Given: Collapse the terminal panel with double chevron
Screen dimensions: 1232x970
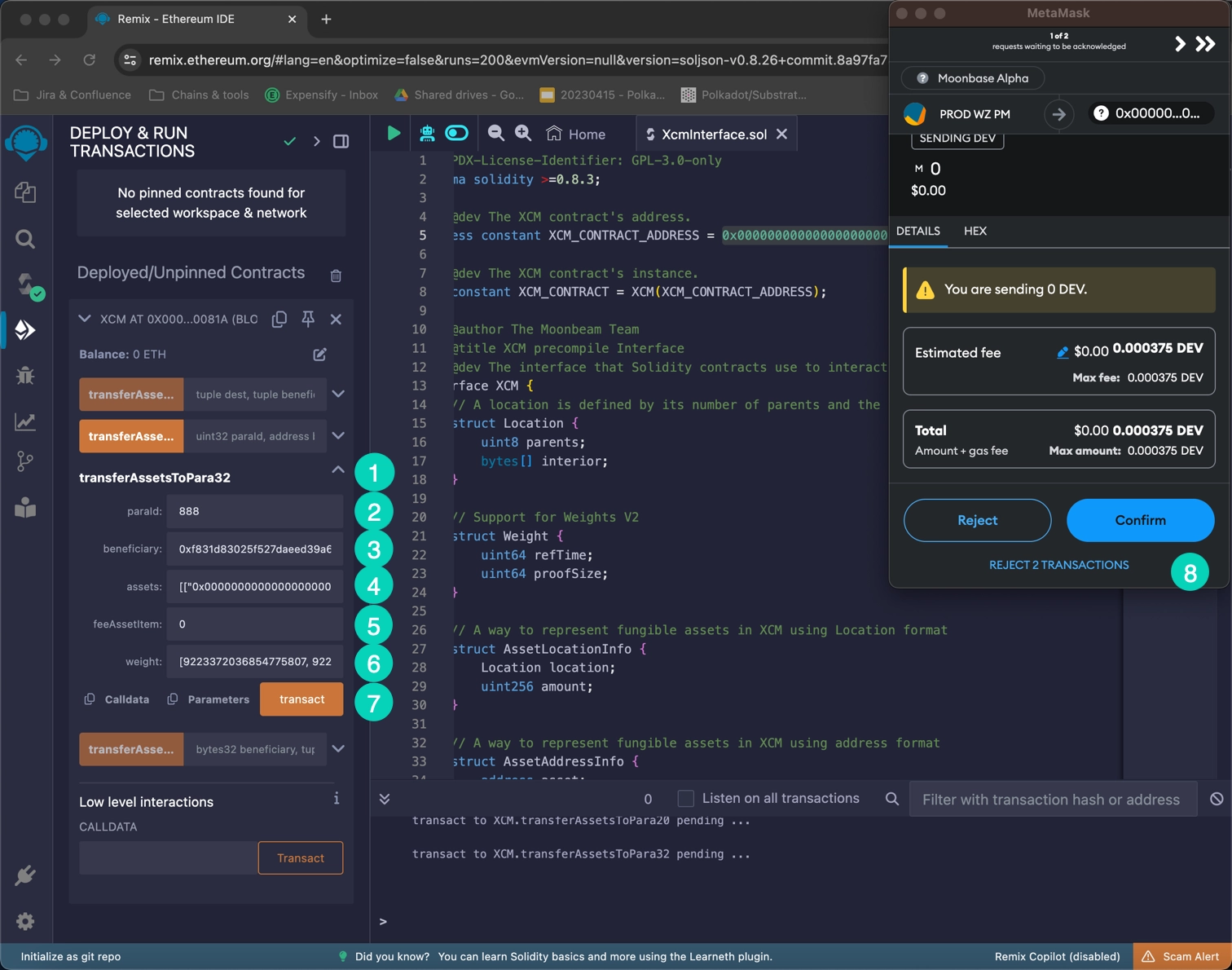Looking at the screenshot, I should point(385,799).
